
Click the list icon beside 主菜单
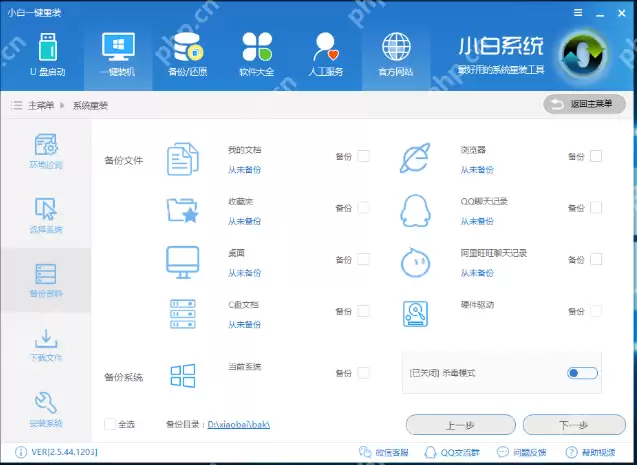point(16,106)
